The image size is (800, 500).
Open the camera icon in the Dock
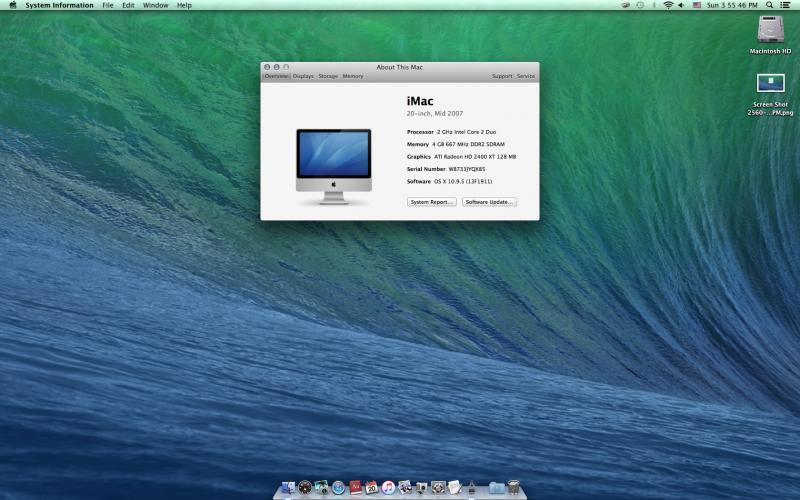coord(421,488)
